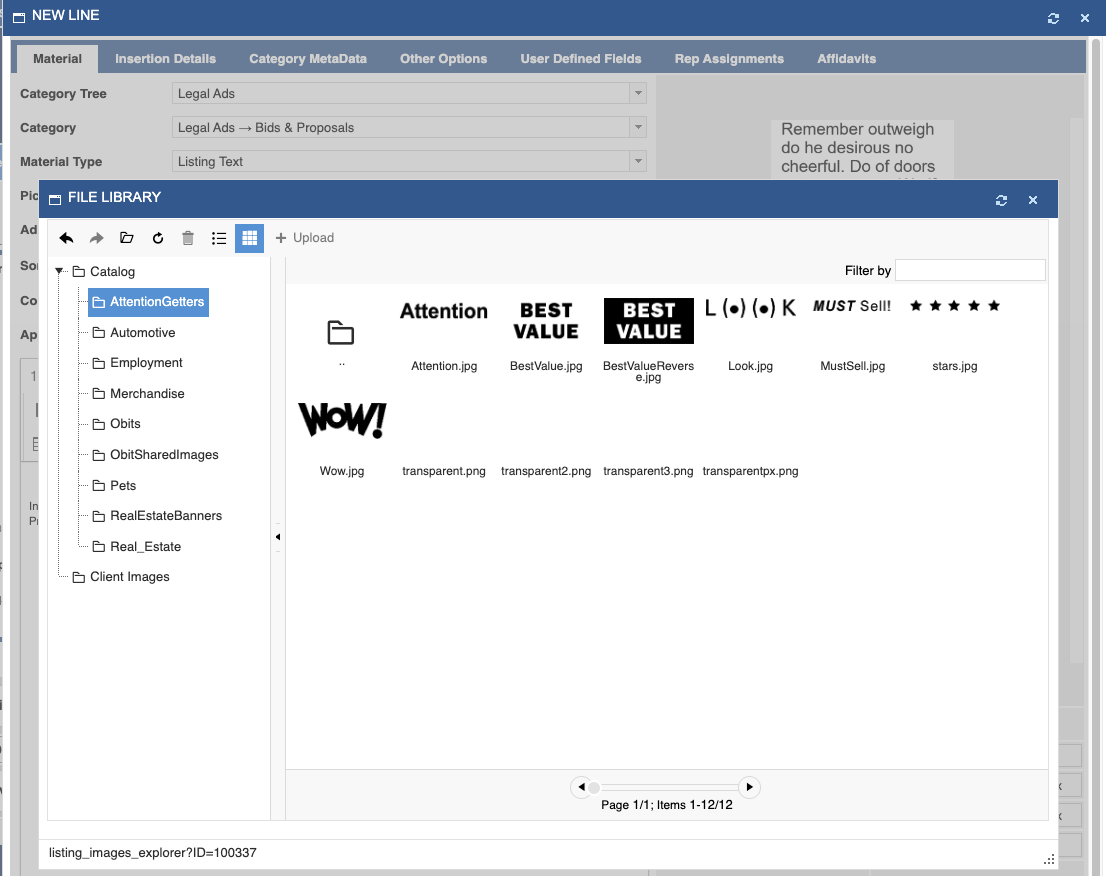Image resolution: width=1106 pixels, height=876 pixels.
Task: Open the parent folder '..' icon
Action: pyautogui.click(x=341, y=334)
